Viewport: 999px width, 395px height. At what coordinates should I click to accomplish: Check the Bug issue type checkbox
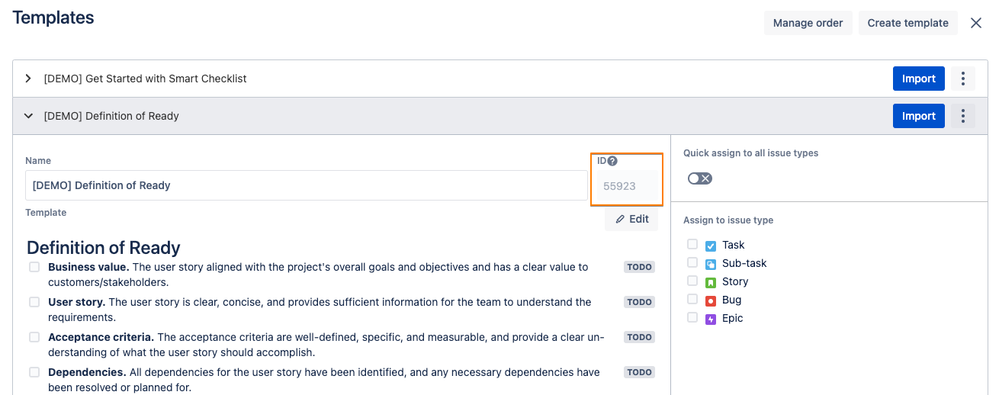692,299
